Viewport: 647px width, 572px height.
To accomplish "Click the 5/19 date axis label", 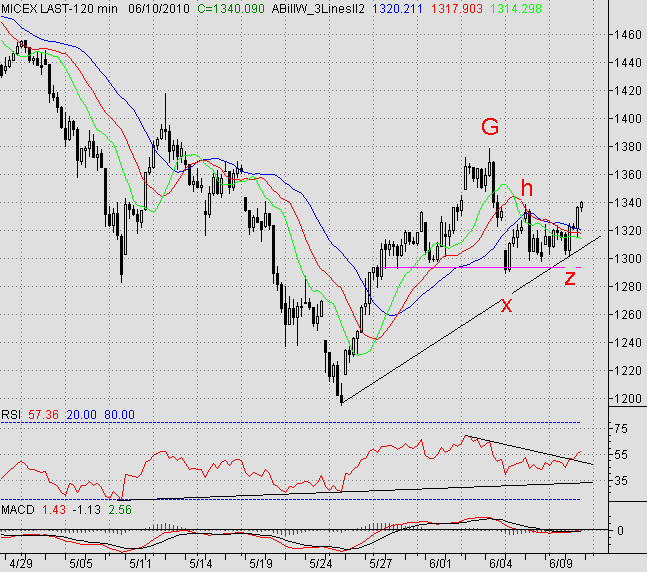I will 261,563.
